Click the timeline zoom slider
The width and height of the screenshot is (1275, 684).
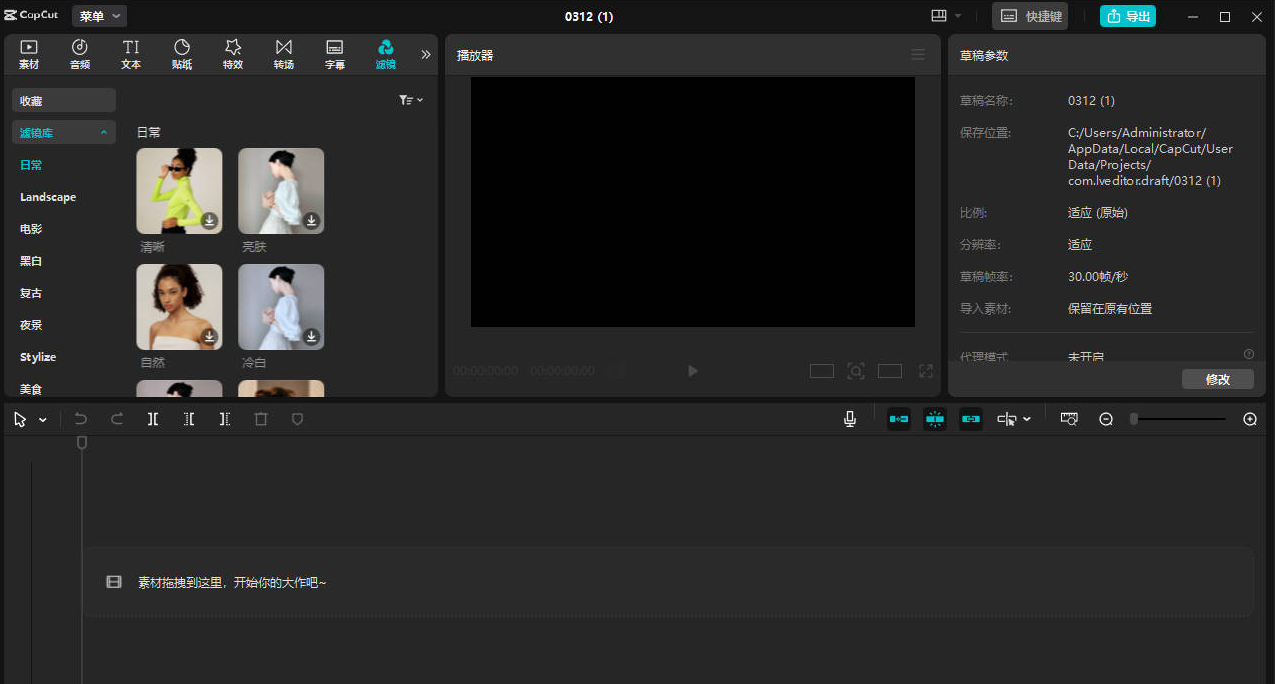point(1178,420)
